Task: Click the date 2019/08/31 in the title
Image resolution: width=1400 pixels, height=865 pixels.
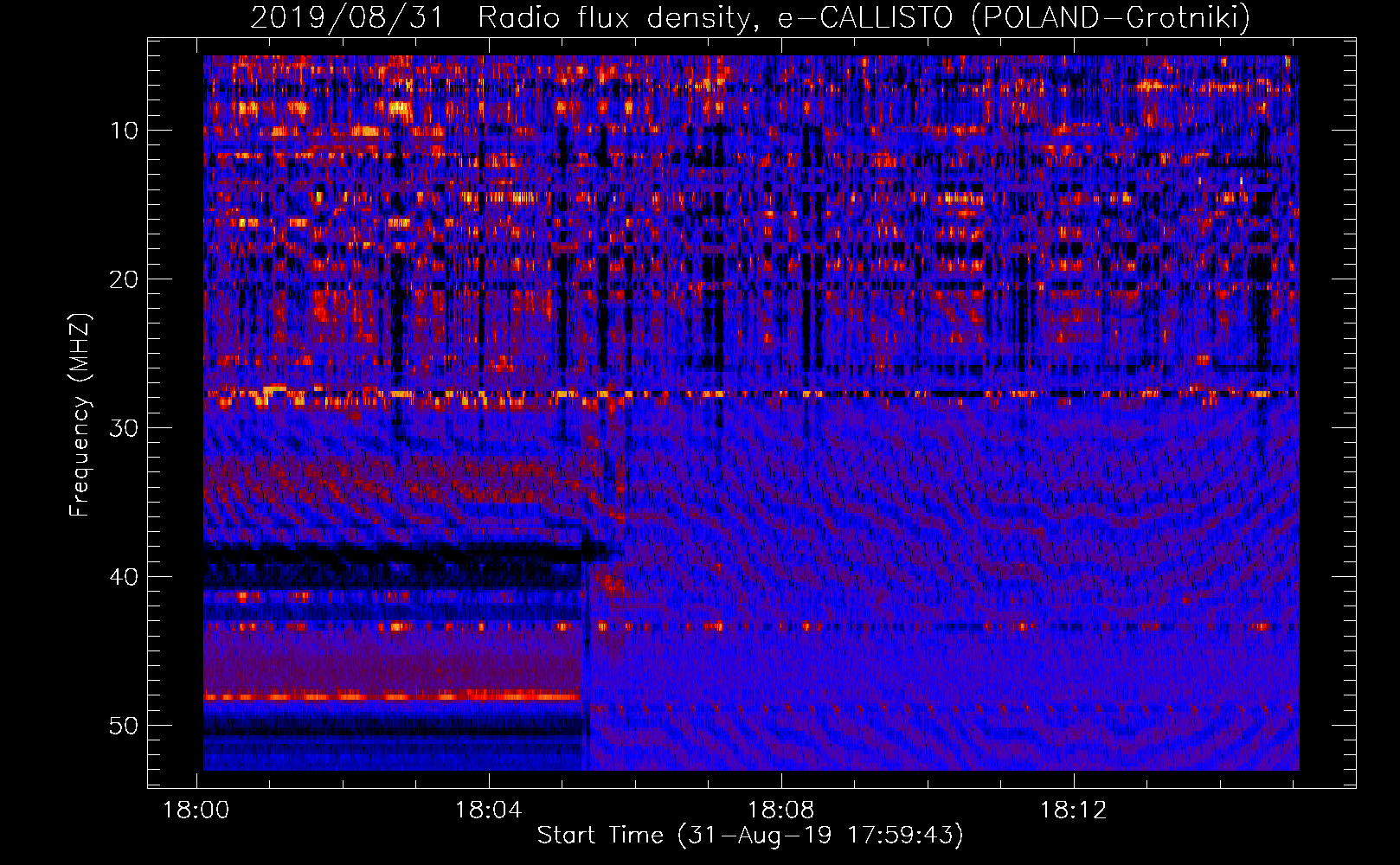Action: tap(347, 17)
